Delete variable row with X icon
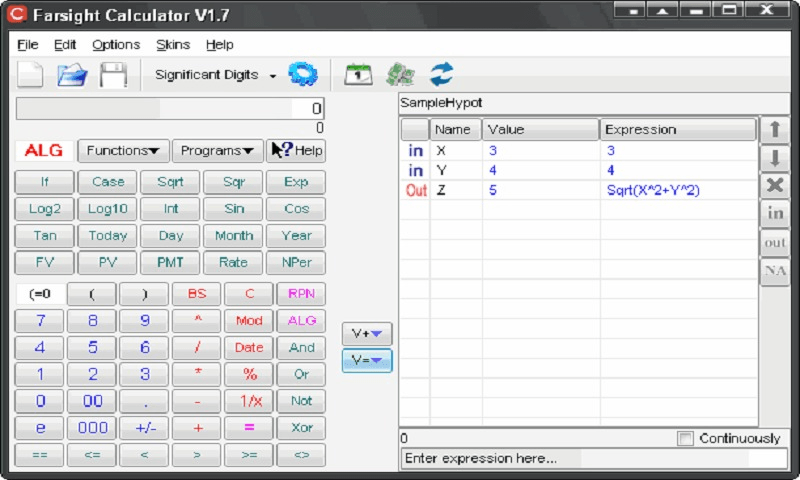The height and width of the screenshot is (480, 800). click(775, 185)
